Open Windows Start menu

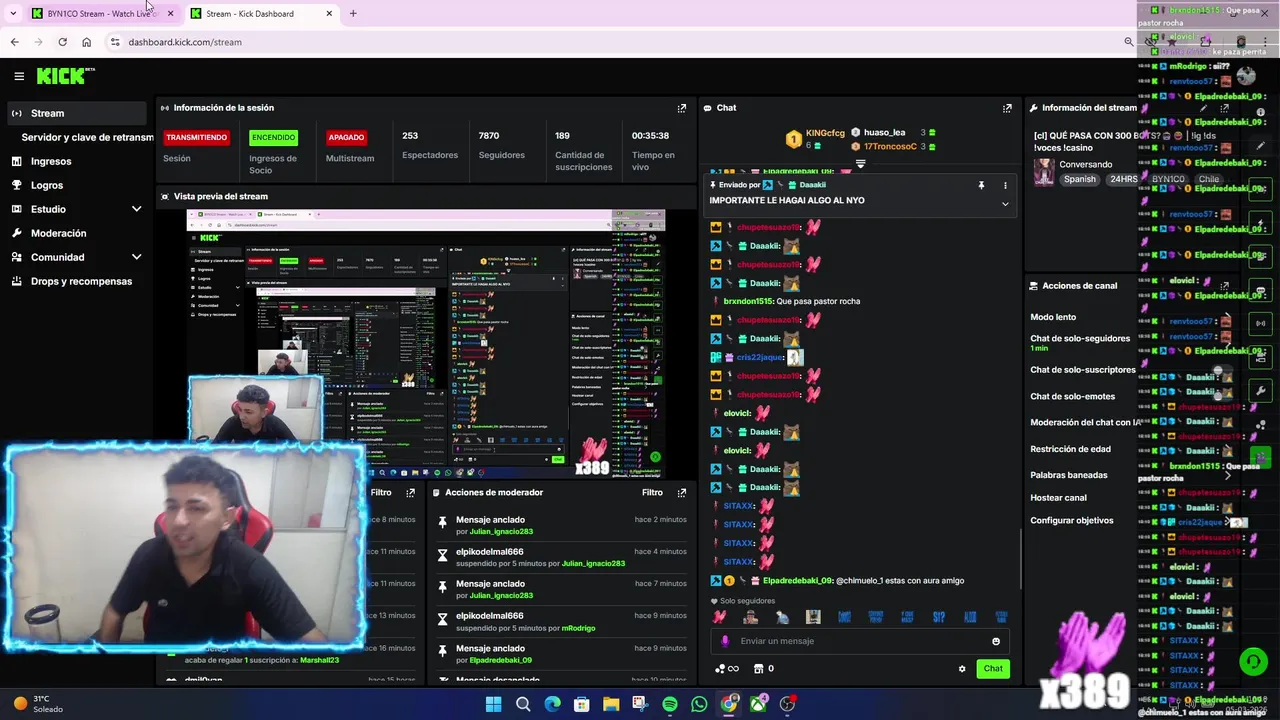point(493,704)
